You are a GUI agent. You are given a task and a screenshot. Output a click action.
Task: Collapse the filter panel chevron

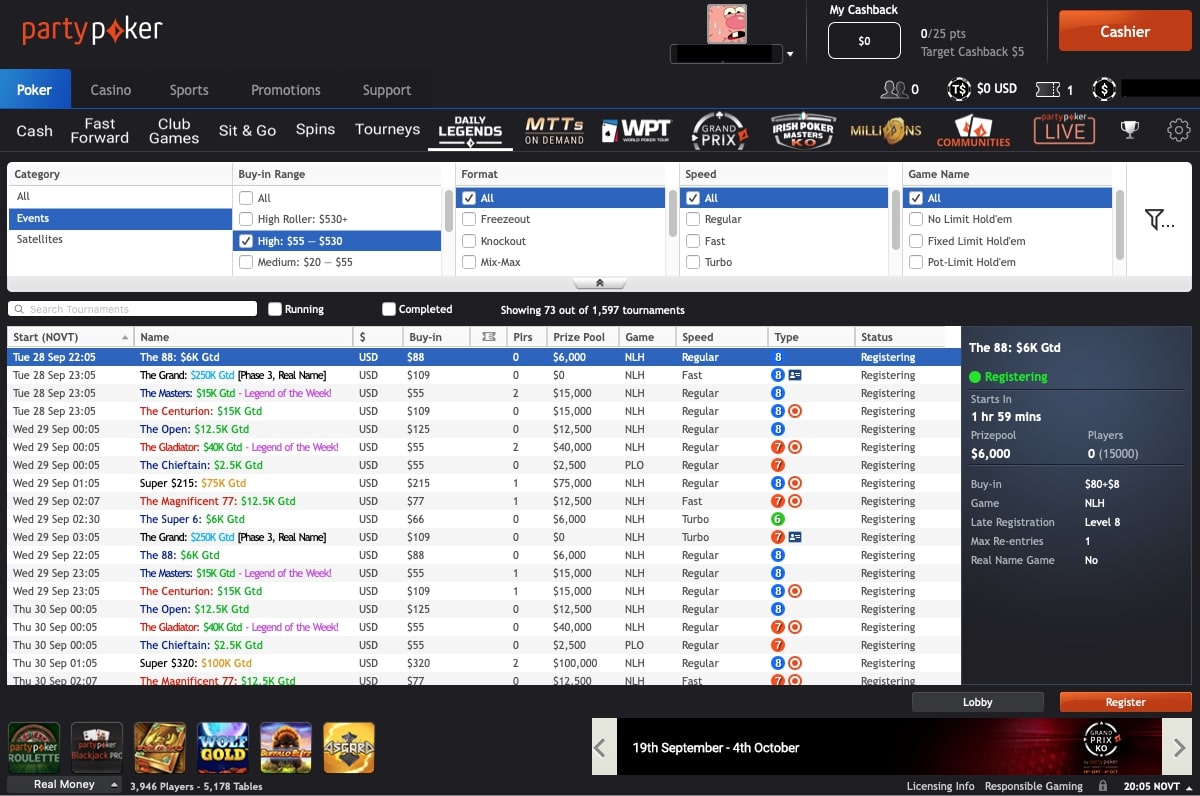[599, 283]
